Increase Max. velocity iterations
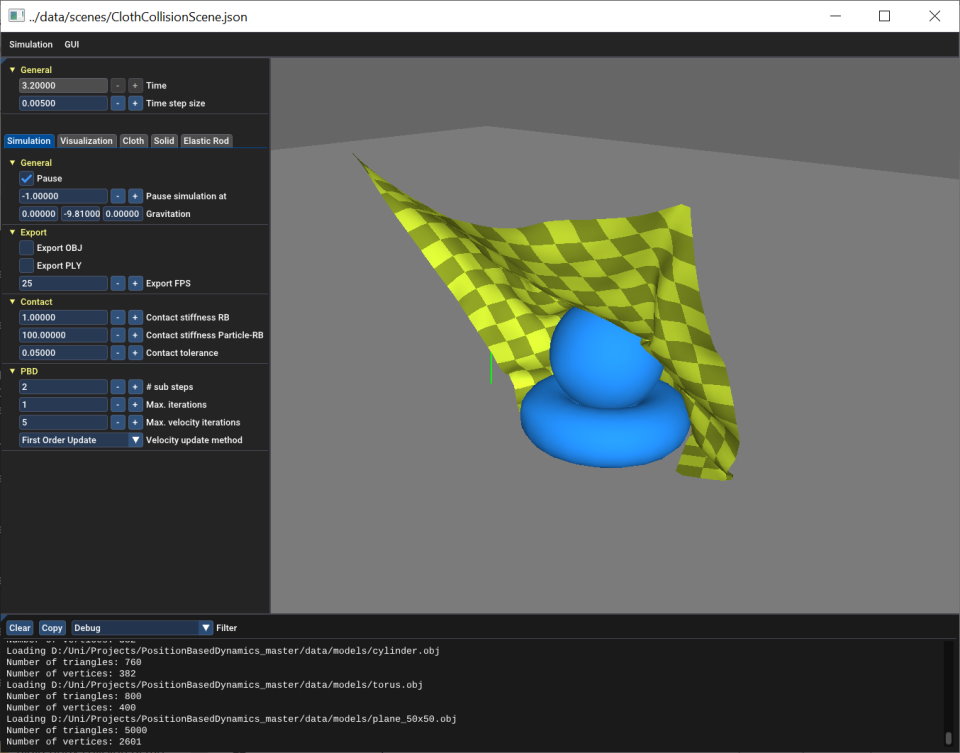The height and width of the screenshot is (753, 960). (134, 422)
